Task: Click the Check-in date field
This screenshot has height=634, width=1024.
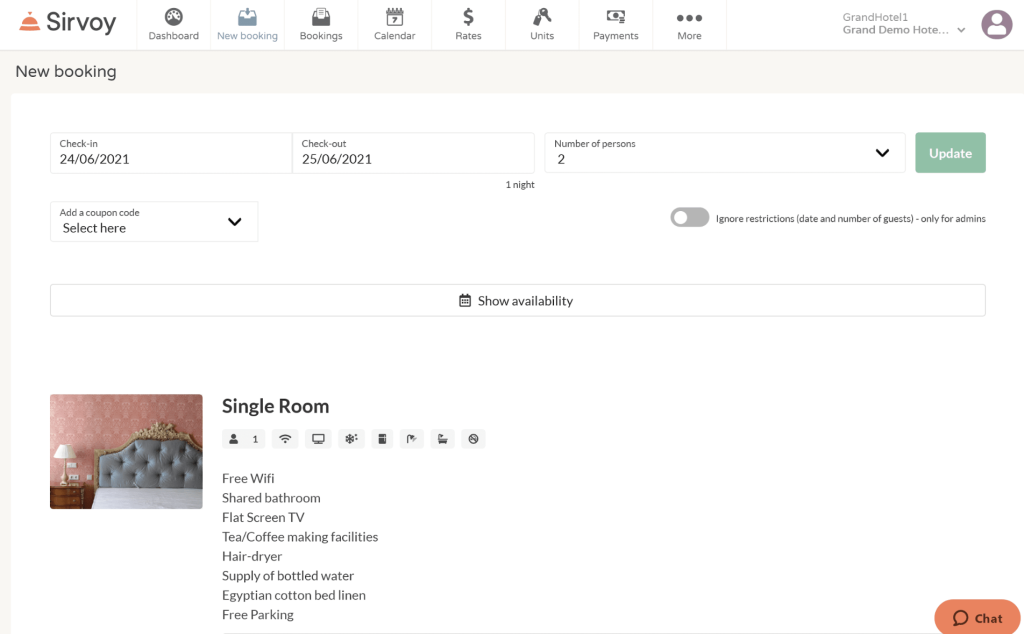Action: coord(170,153)
